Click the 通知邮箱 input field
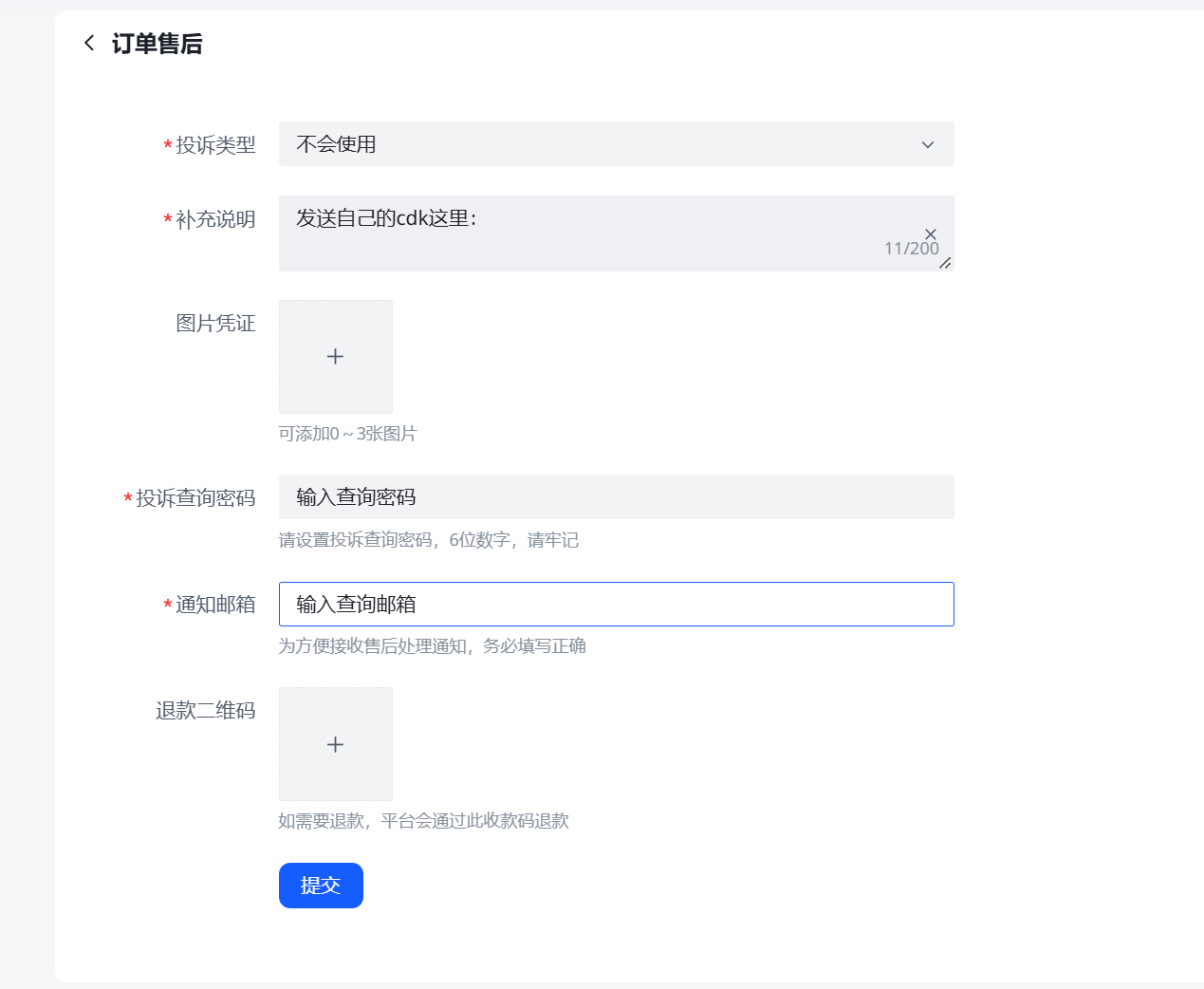The height and width of the screenshot is (989, 1204). coord(616,604)
